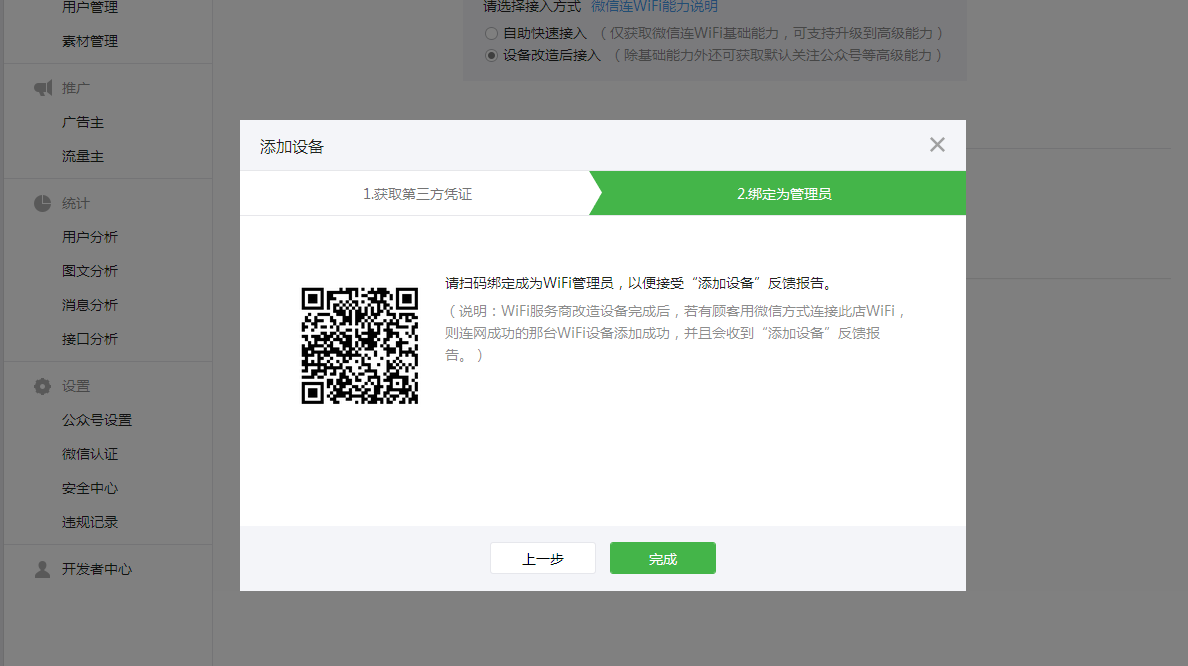The image size is (1188, 666).
Task: Click the 设置 section heading
Action: 75,386
